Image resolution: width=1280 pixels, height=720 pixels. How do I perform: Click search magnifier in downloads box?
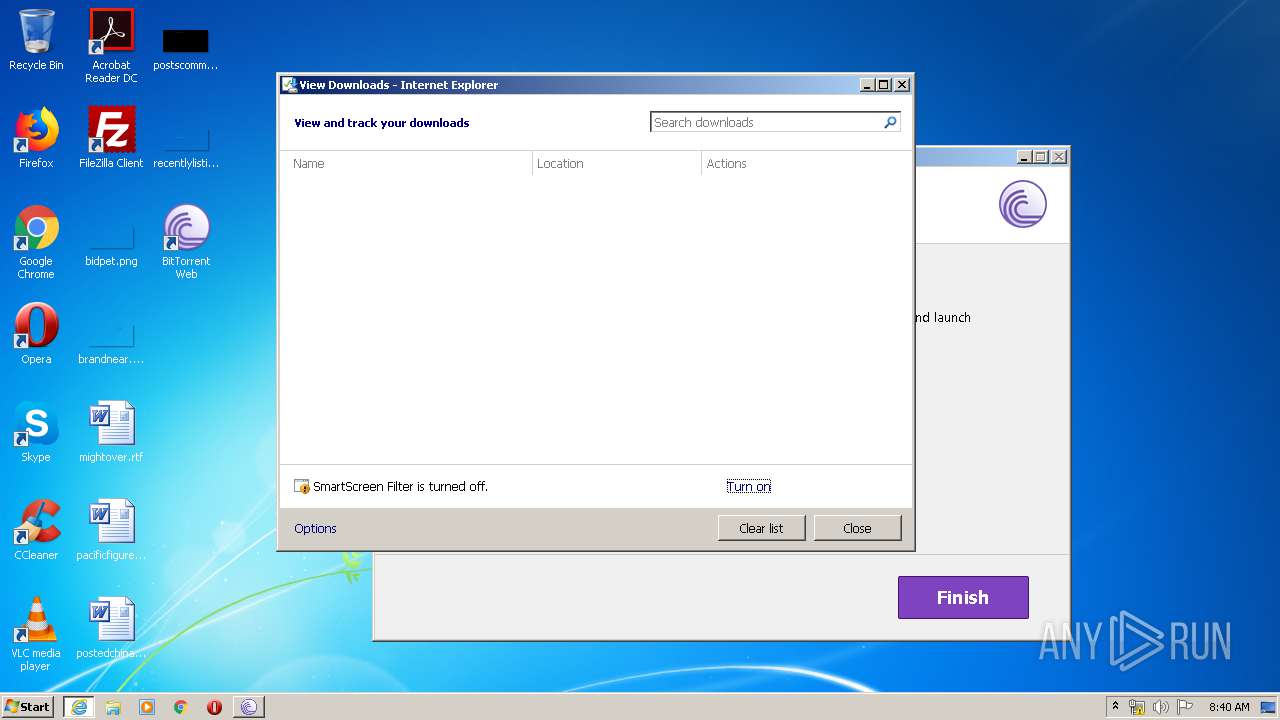[x=890, y=122]
